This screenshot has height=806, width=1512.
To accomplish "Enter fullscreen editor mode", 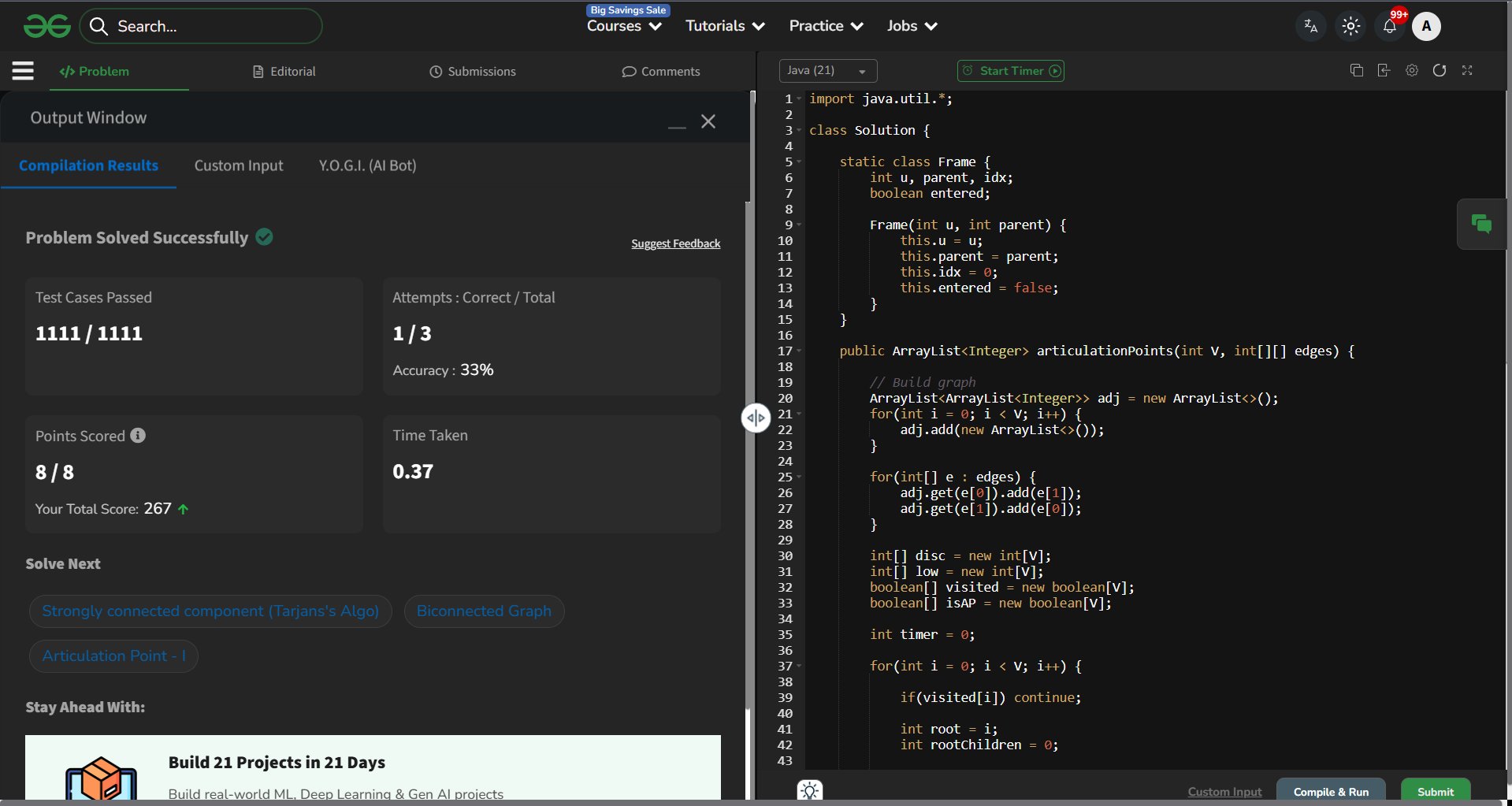I will click(1467, 71).
